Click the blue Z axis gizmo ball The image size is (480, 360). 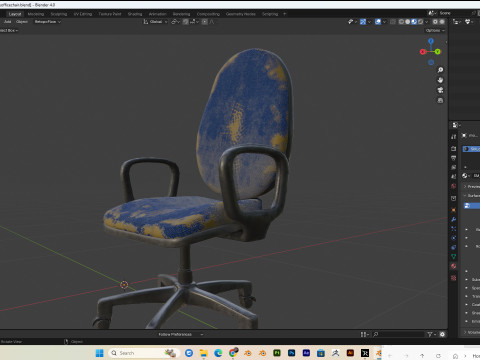pos(431,41)
